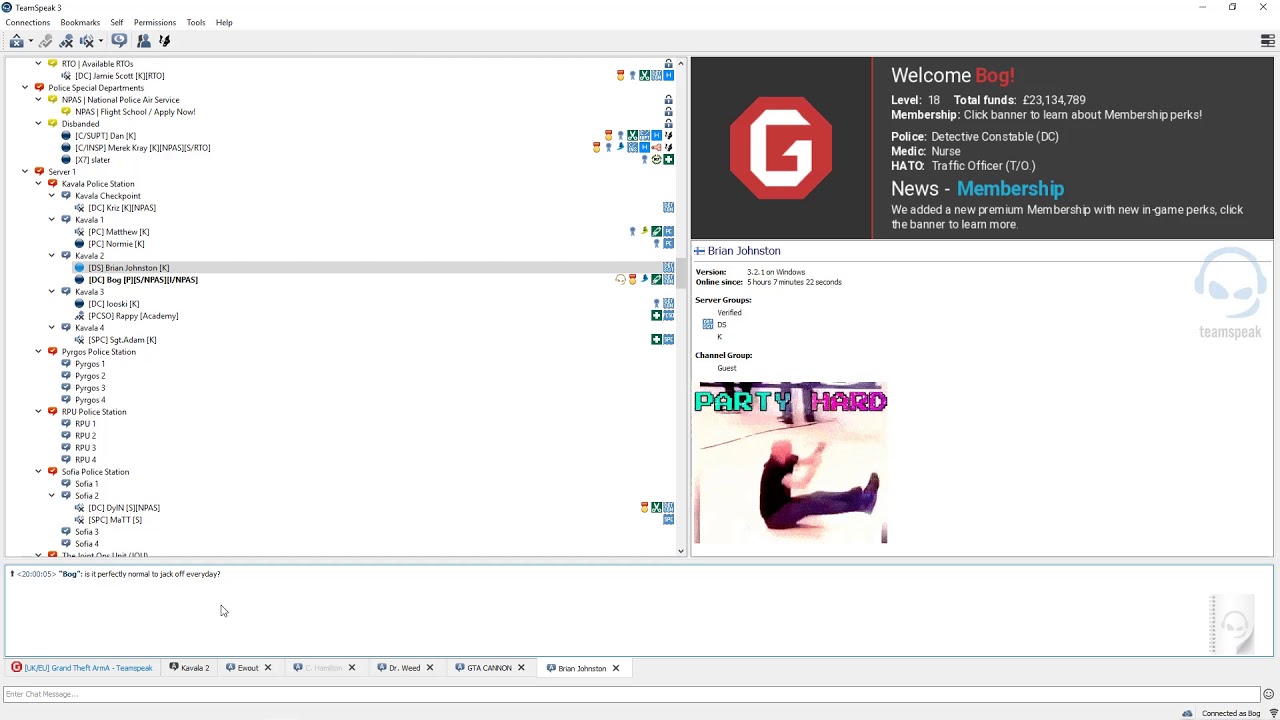Open the emoticon picker smiley icon
This screenshot has width=1280, height=720.
(x=1268, y=694)
